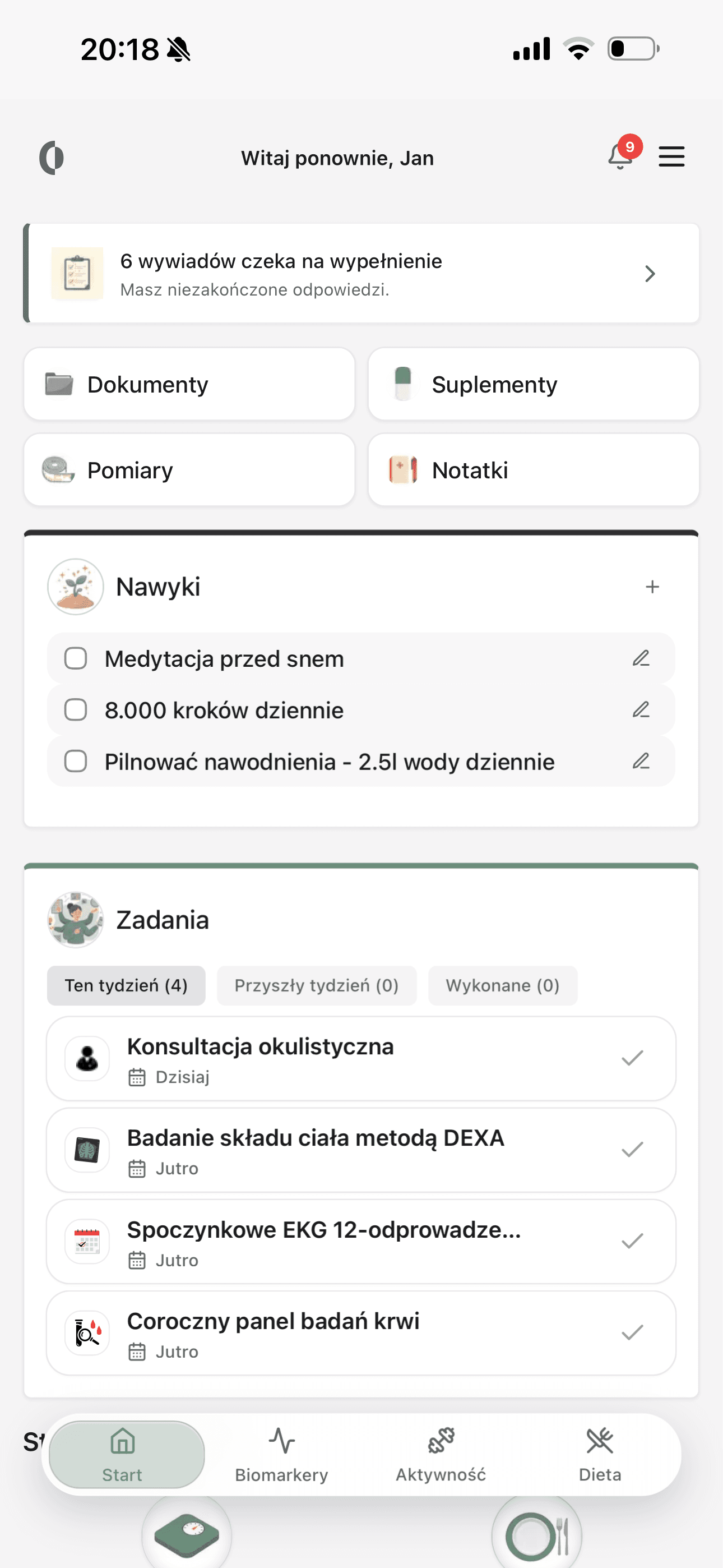Mark '8.000 kroków dziennie' as done
Image resolution: width=723 pixels, height=1568 pixels.
click(76, 709)
